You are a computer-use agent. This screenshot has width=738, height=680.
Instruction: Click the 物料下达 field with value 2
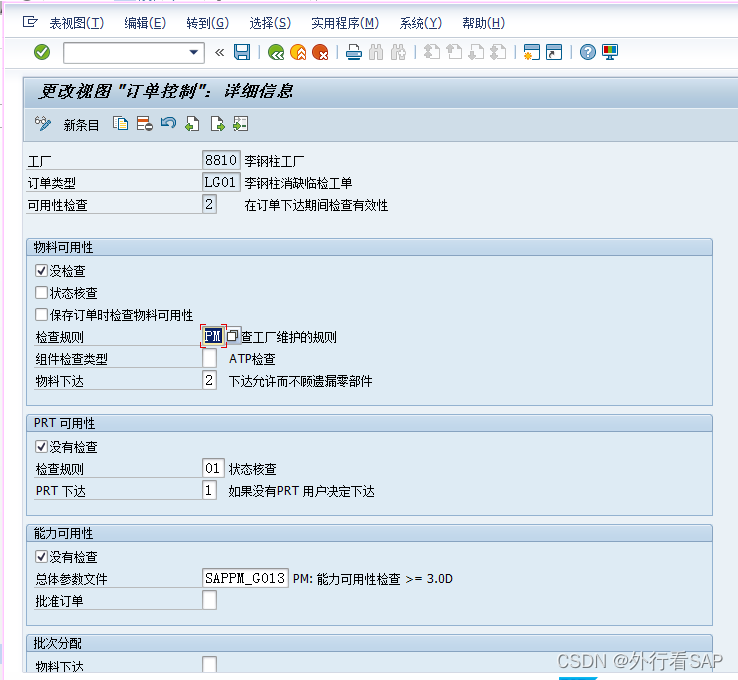coord(209,380)
